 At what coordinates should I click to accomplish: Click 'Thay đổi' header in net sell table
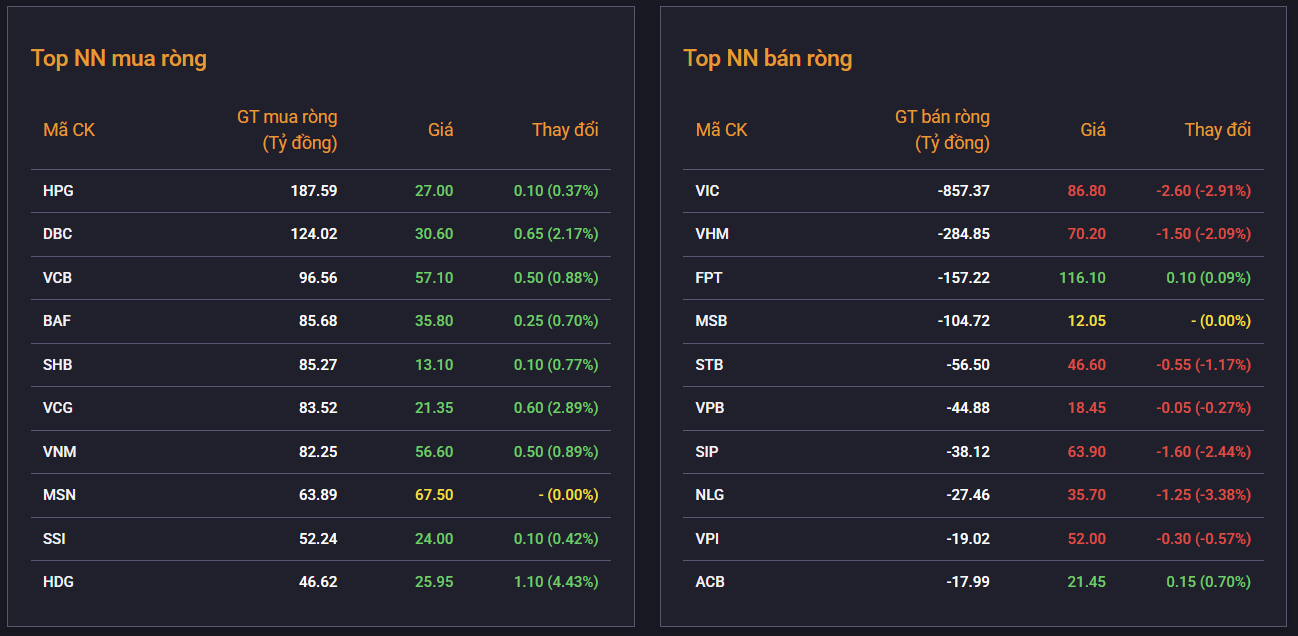1218,130
